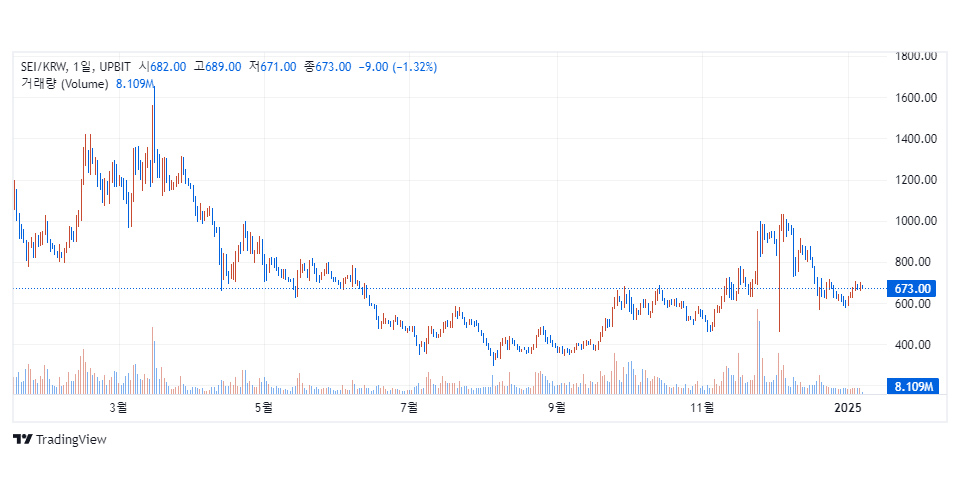Click the TradingView logo icon
The height and width of the screenshot is (500, 960).
click(21, 439)
